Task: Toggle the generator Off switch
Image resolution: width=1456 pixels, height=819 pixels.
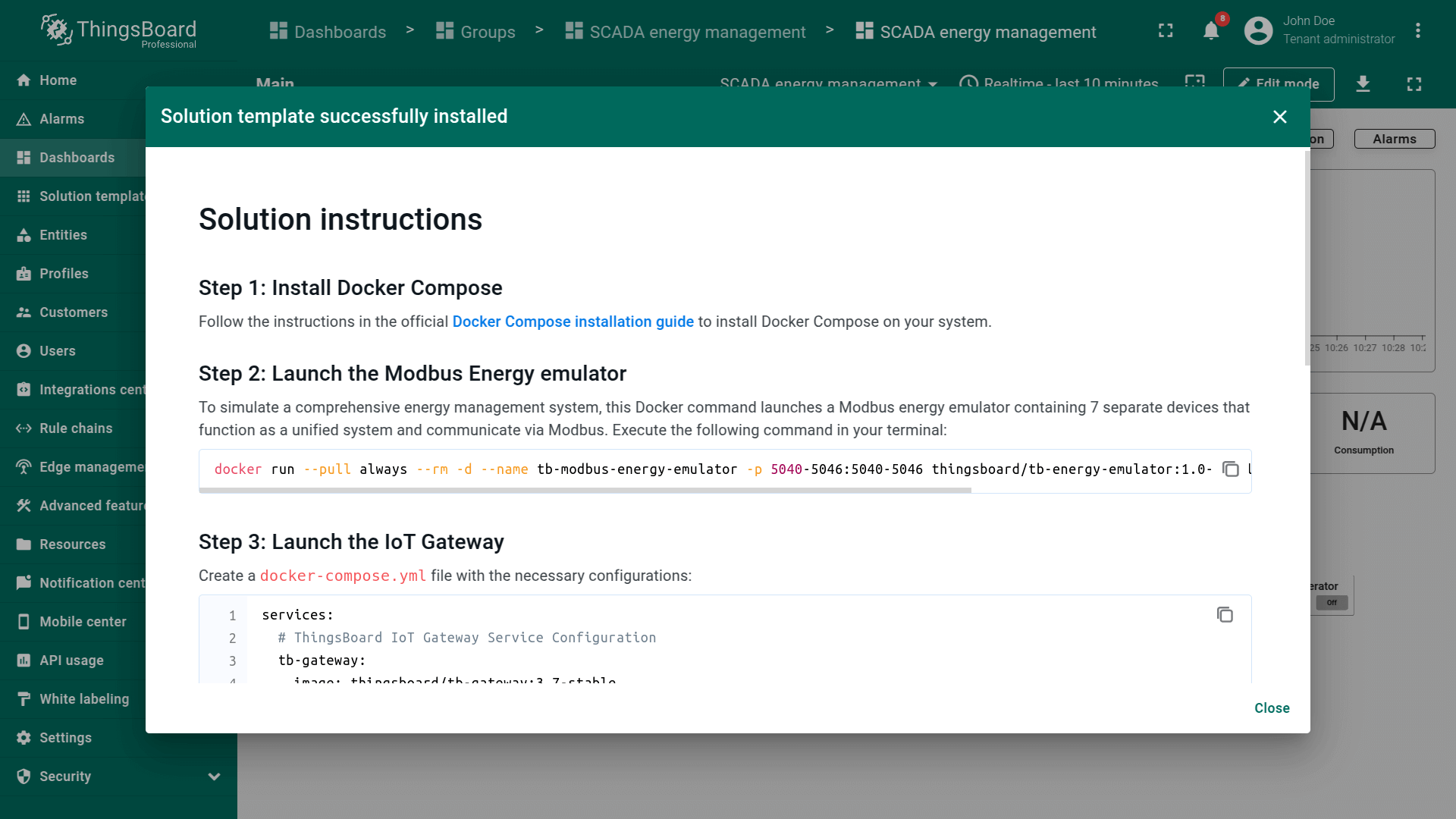Action: (1332, 603)
